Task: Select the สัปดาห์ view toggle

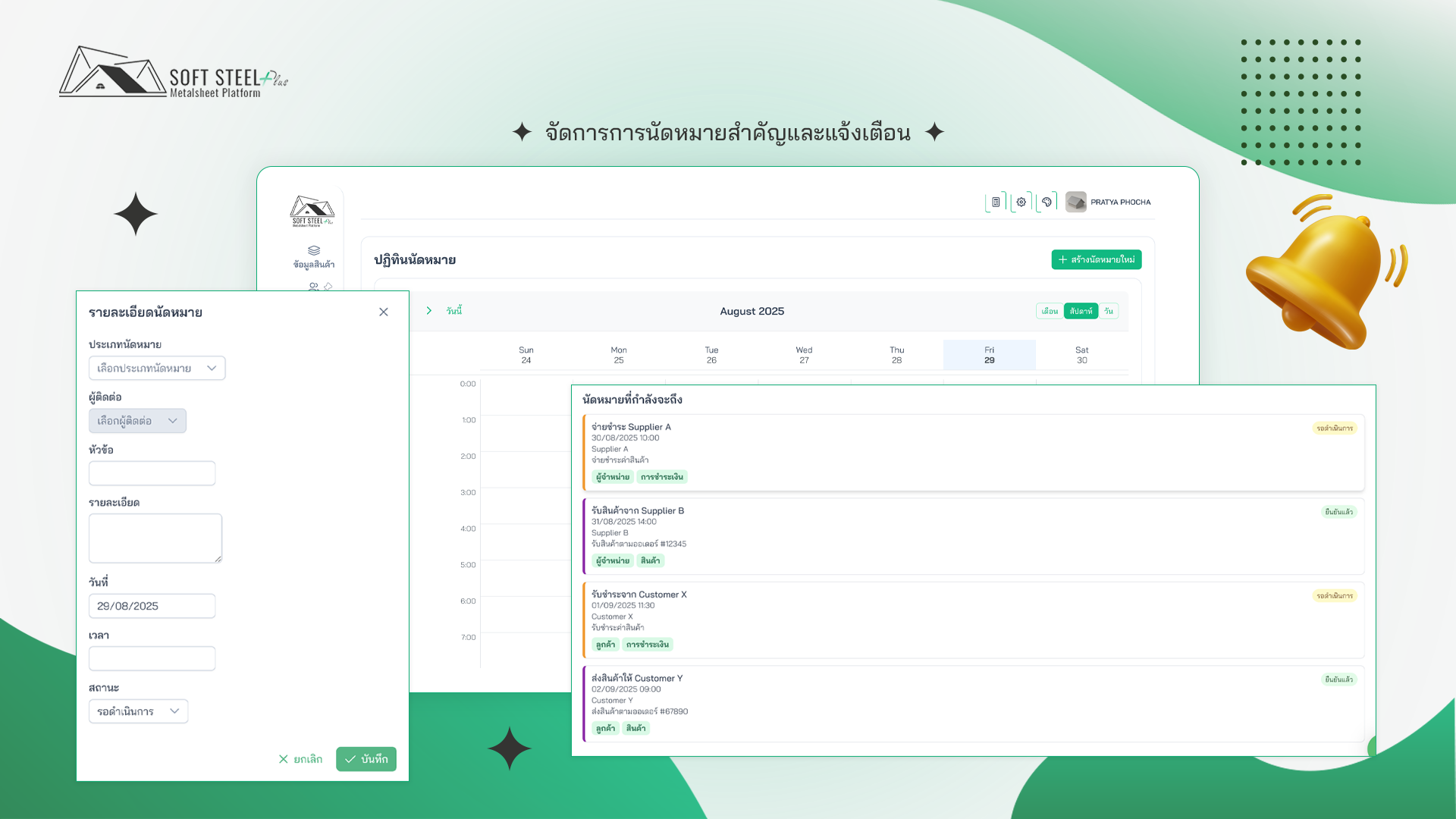Action: (1081, 311)
